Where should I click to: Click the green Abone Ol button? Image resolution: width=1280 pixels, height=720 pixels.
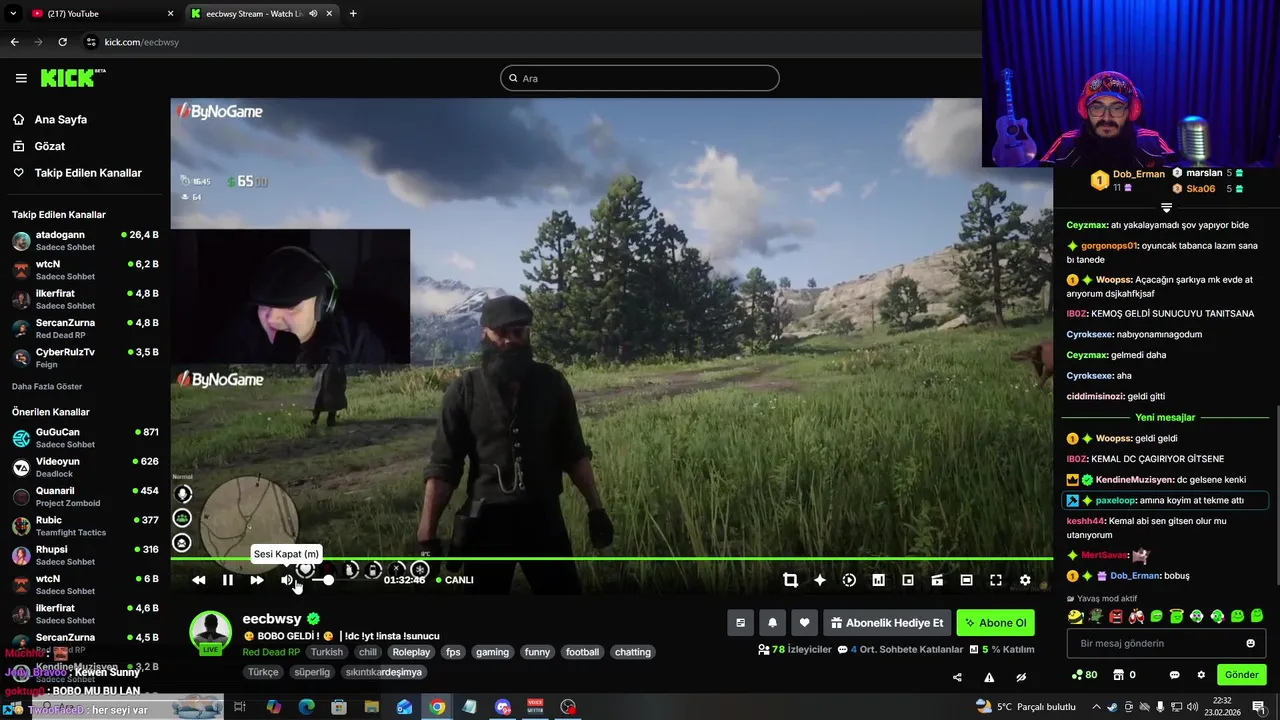tap(995, 623)
